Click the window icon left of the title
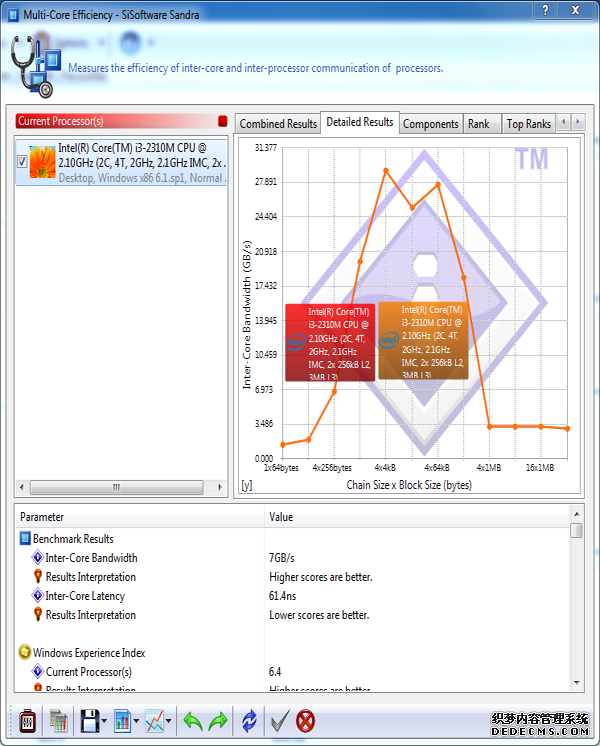This screenshot has height=746, width=600. pos(14,15)
